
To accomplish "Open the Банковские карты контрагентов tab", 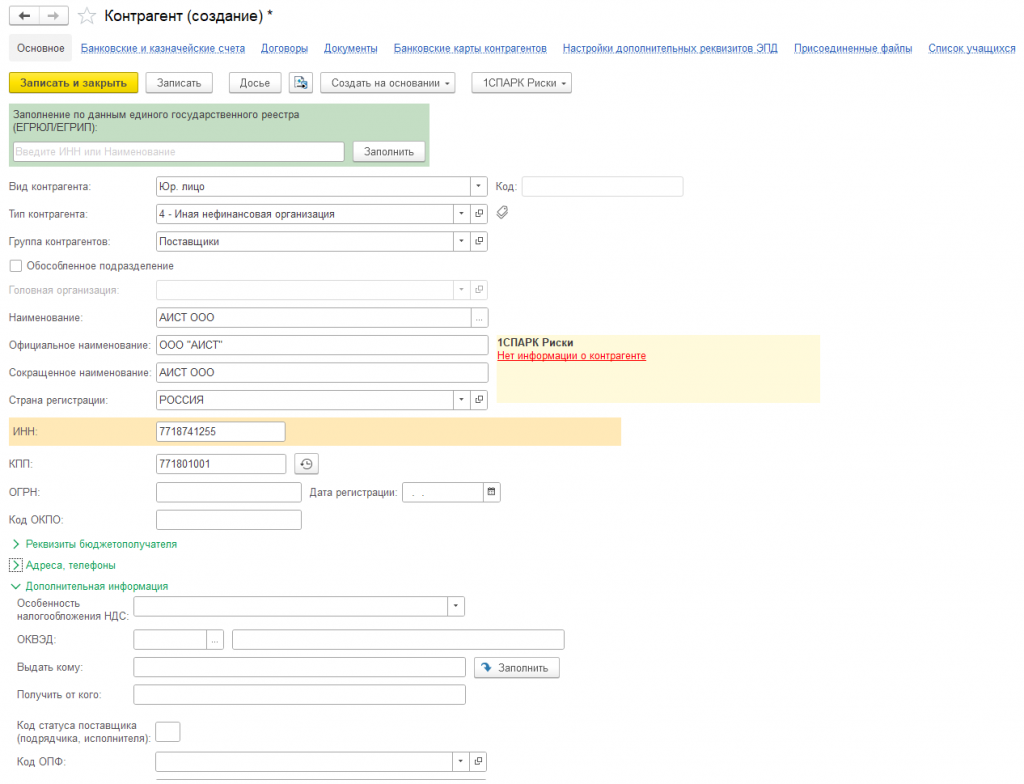I will [x=470, y=48].
